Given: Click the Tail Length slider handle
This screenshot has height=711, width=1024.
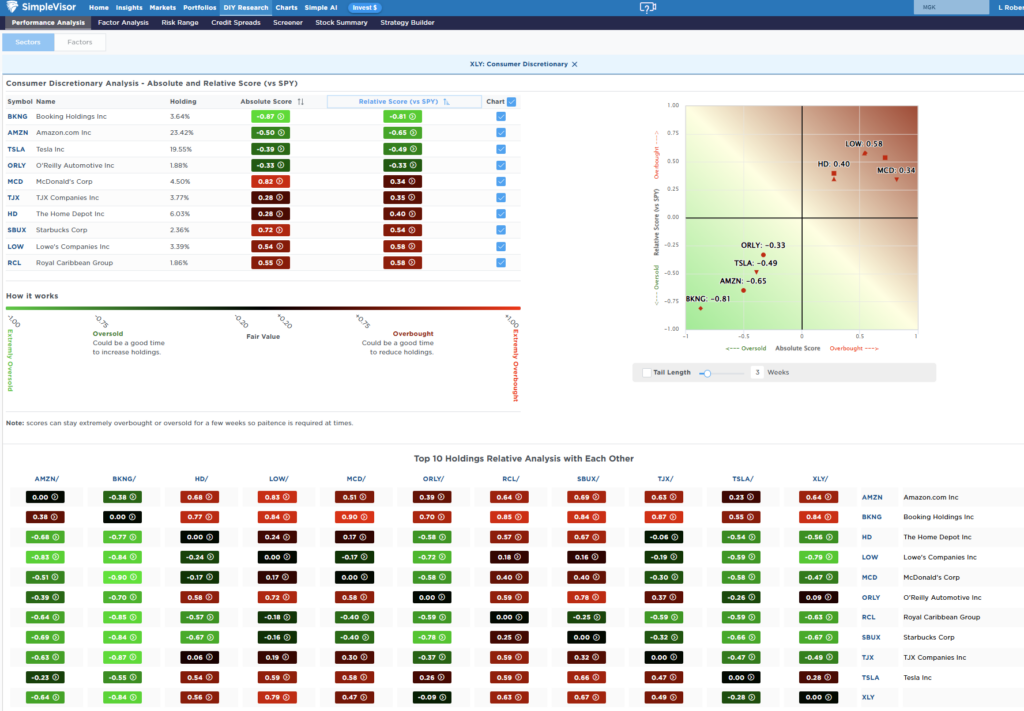Looking at the screenshot, I should [x=707, y=372].
